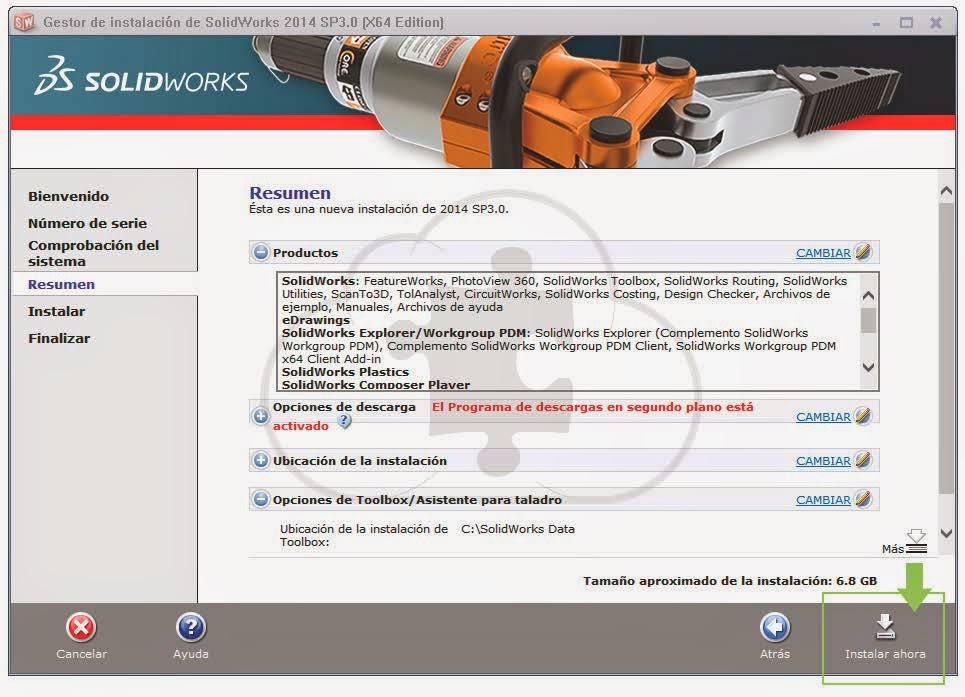Click the main page vertical scrollbar thumb
This screenshot has height=697, width=965.
click(x=947, y=348)
